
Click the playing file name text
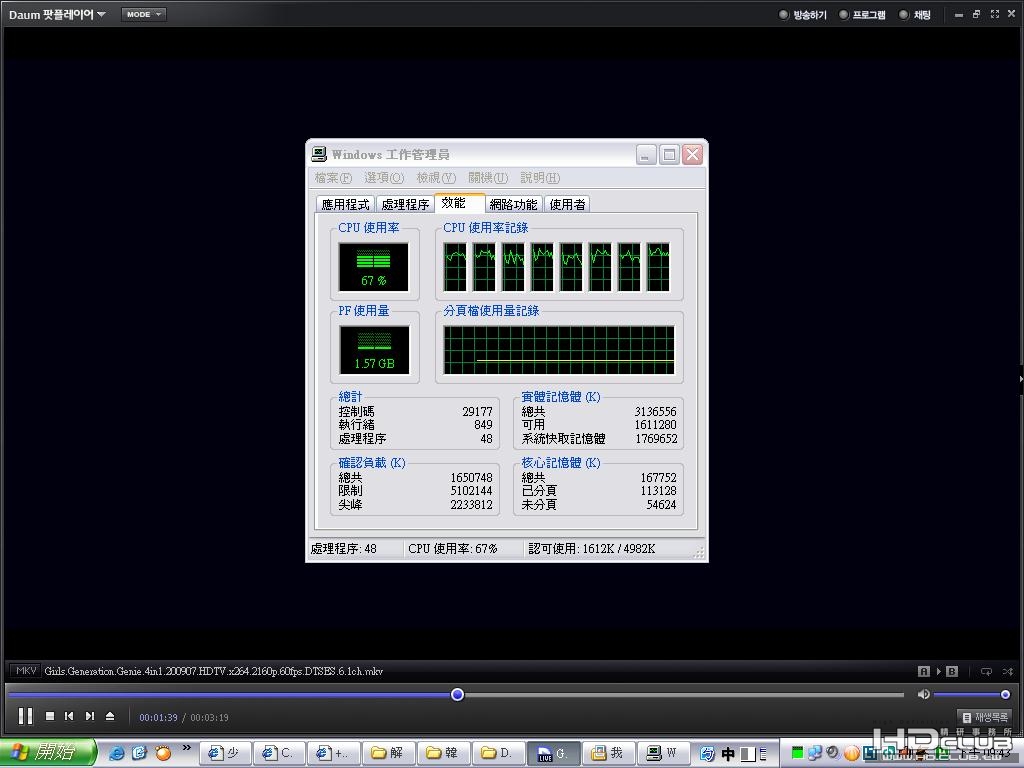click(x=214, y=671)
